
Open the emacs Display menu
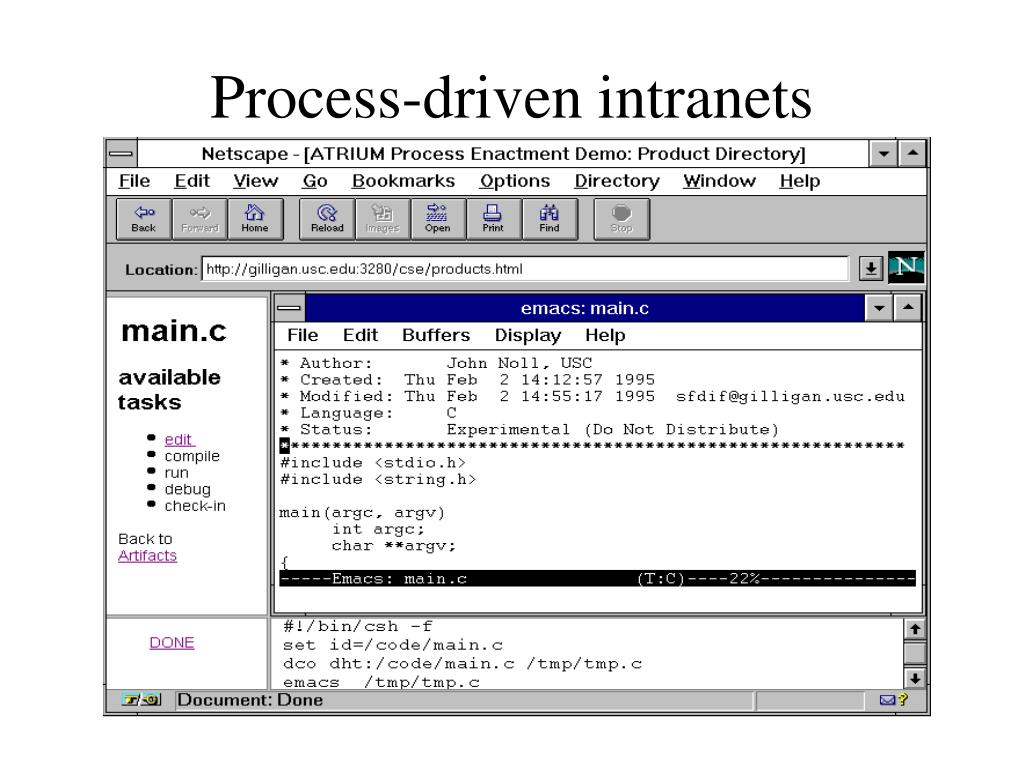pos(528,335)
